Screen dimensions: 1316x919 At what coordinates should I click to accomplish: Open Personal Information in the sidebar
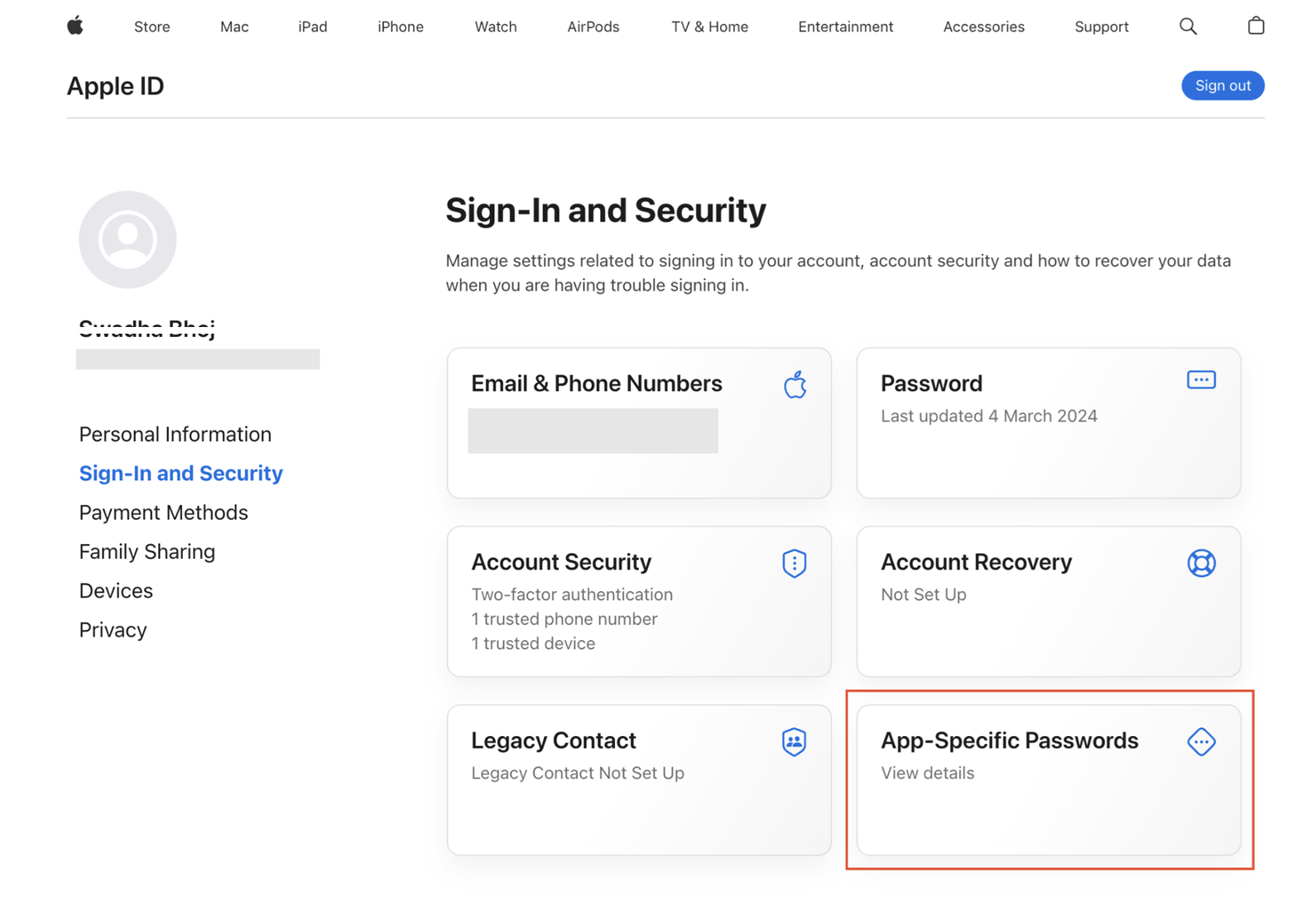(x=175, y=434)
